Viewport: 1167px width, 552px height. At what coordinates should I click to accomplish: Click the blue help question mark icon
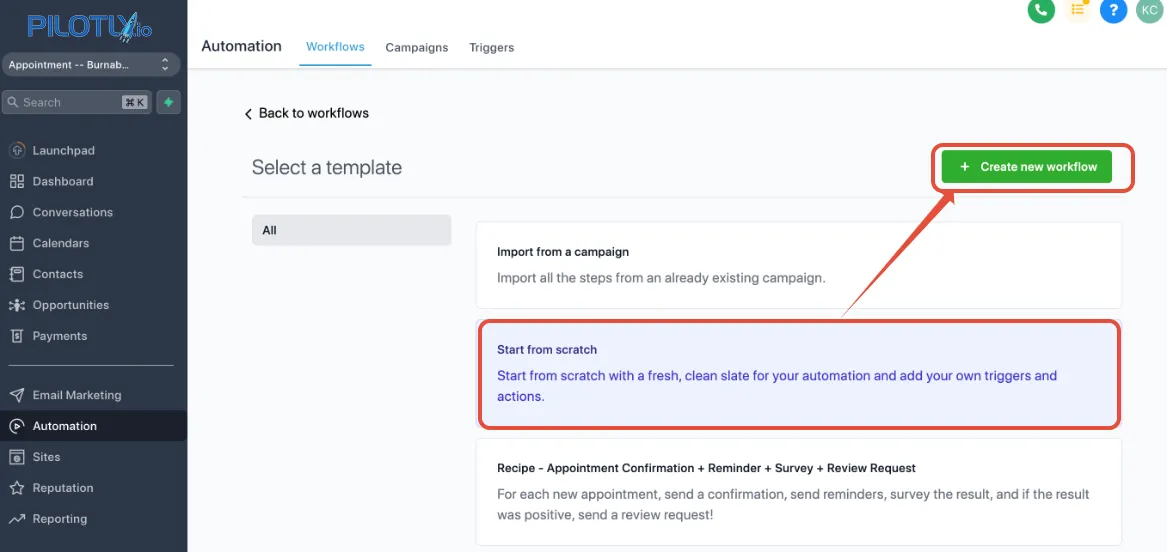point(1113,10)
